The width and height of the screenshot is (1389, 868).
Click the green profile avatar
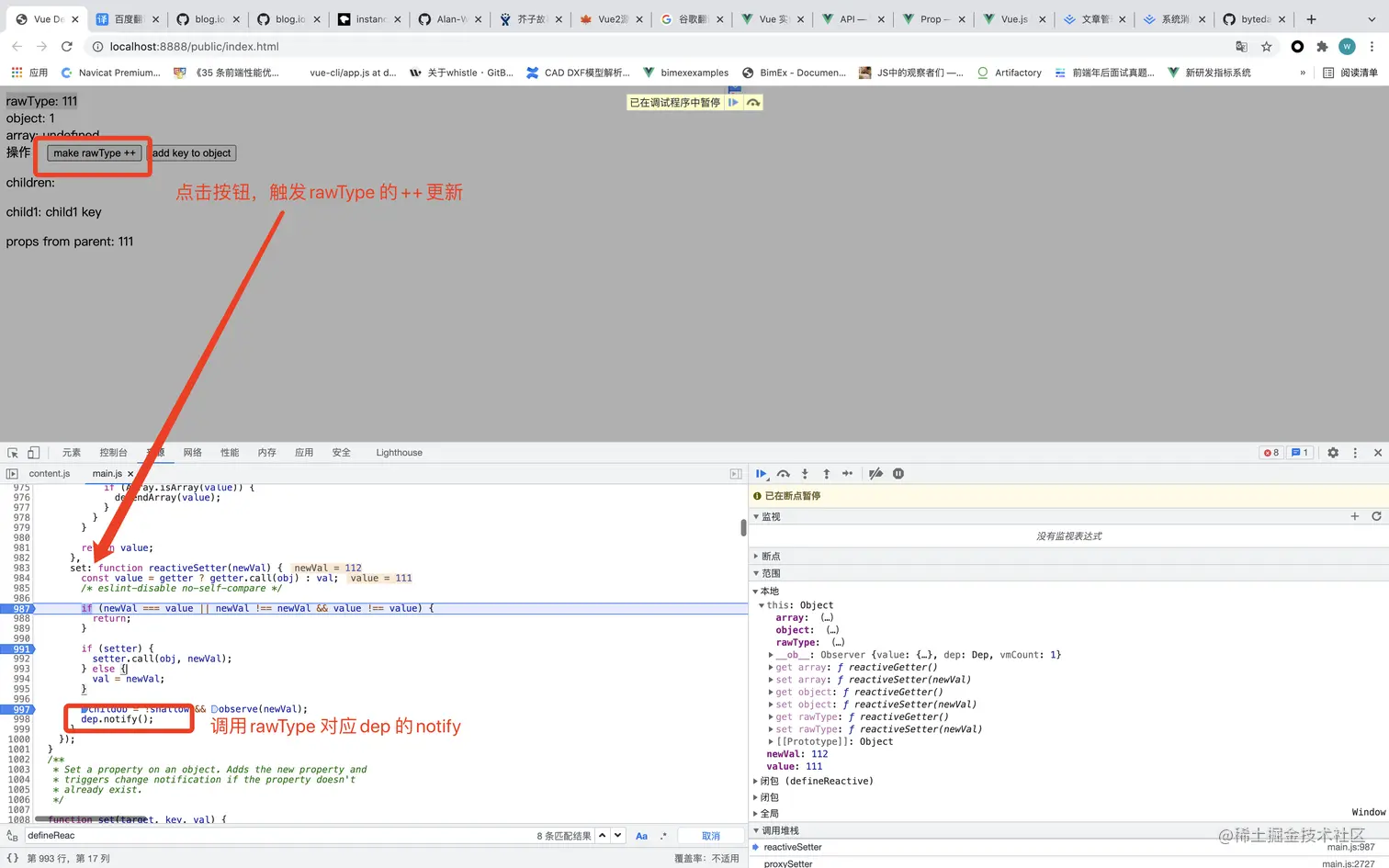click(x=1347, y=46)
